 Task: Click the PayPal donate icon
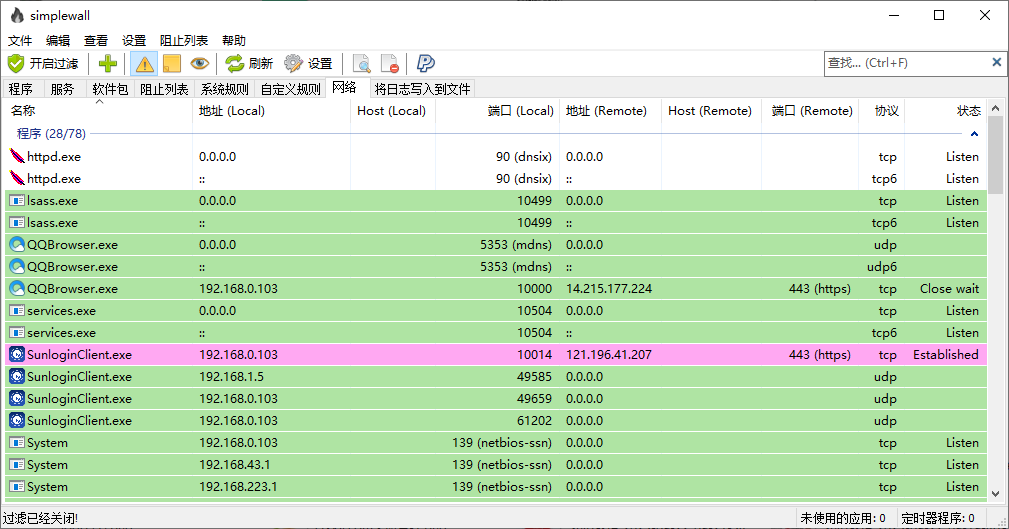point(426,64)
